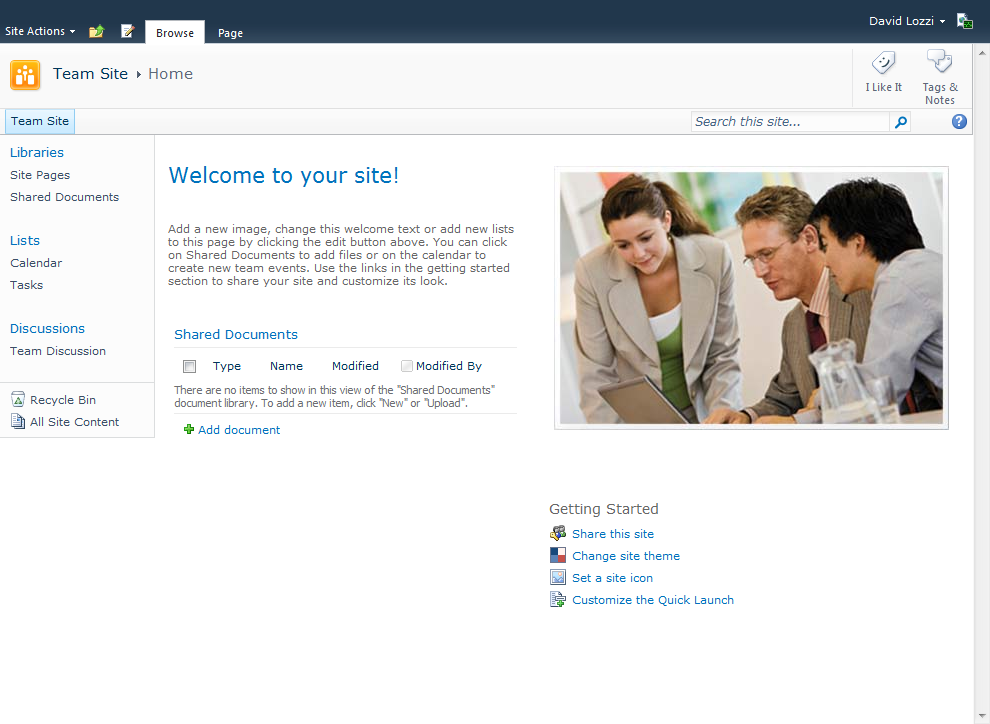Open the David Lozzi user menu
This screenshot has height=724, width=990.
click(906, 21)
